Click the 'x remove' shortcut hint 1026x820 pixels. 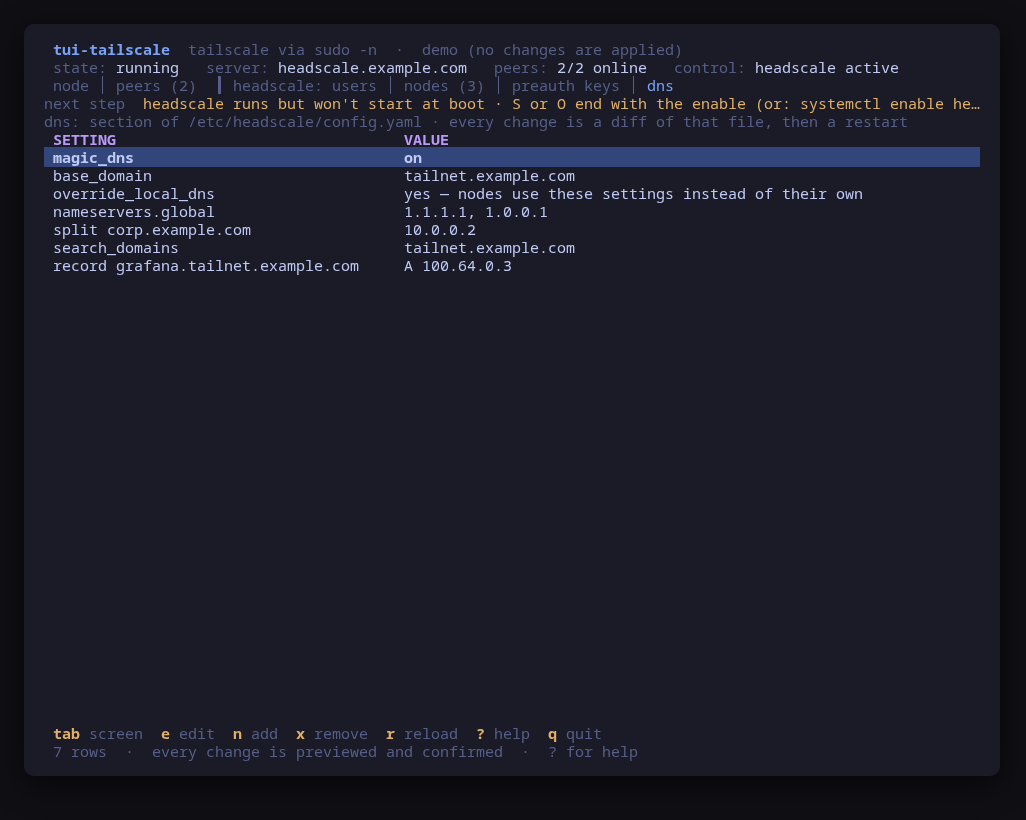pyautogui.click(x=332, y=734)
